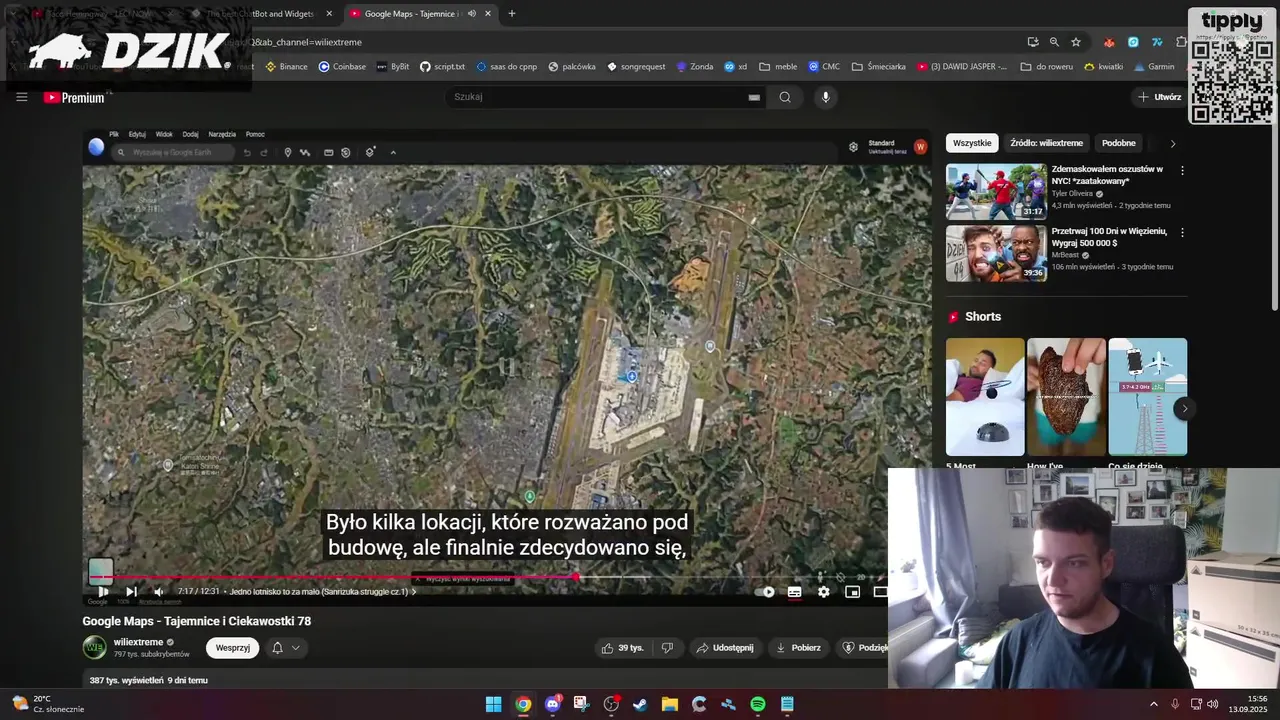1280x720 pixels.
Task: Select the Podobne filter chip
Action: click(x=1119, y=143)
